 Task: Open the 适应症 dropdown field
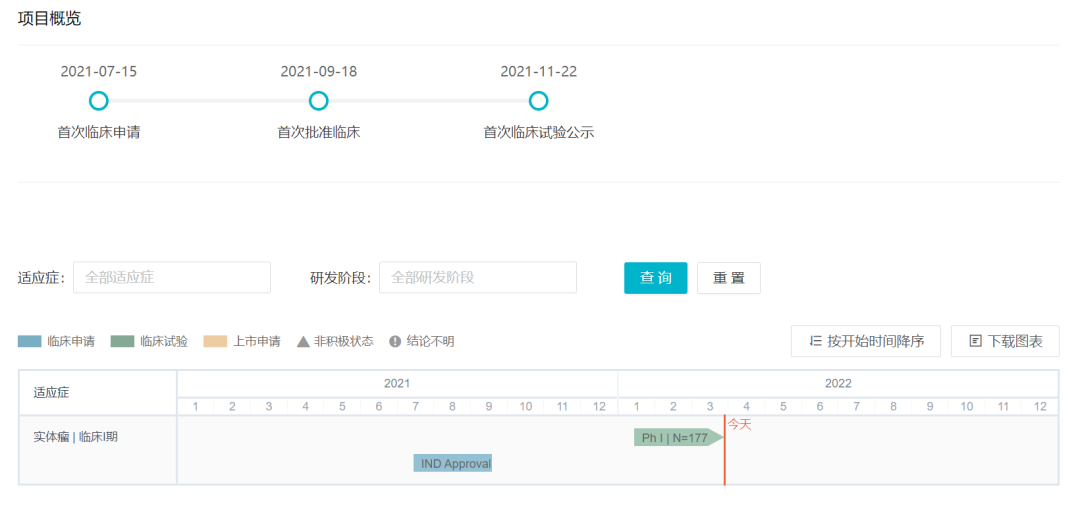171,277
